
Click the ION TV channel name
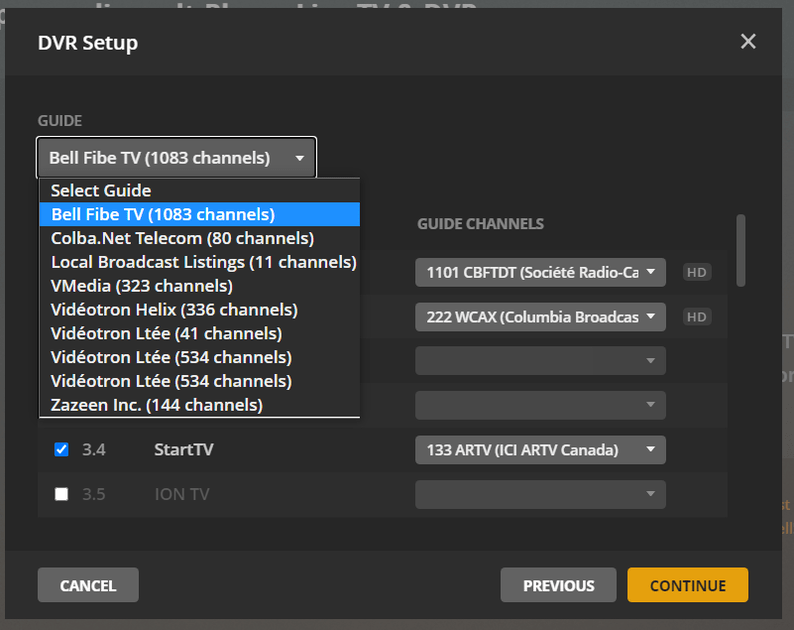[182, 494]
